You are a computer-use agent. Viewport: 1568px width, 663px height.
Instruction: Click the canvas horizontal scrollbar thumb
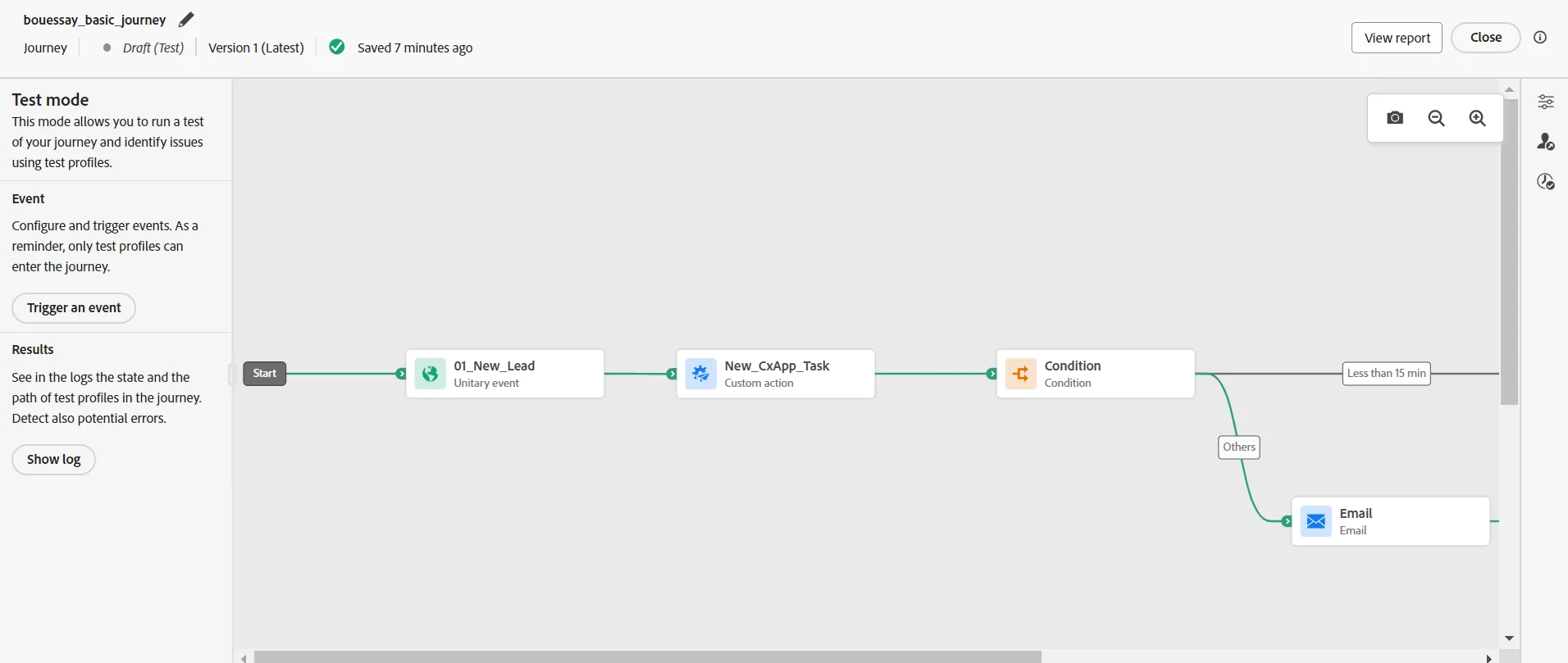point(647,657)
